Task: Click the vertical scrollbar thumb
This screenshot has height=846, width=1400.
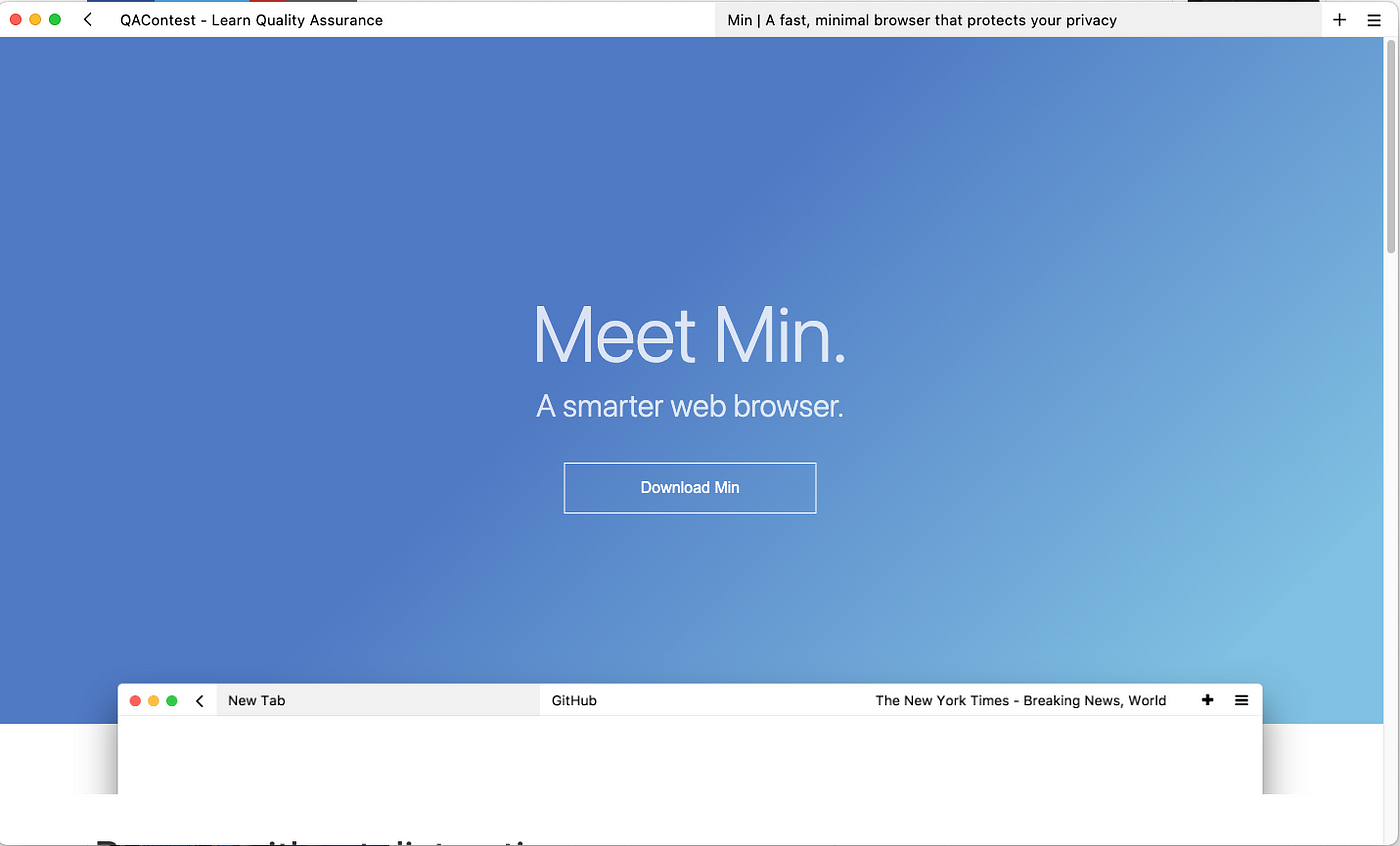Action: [1391, 148]
